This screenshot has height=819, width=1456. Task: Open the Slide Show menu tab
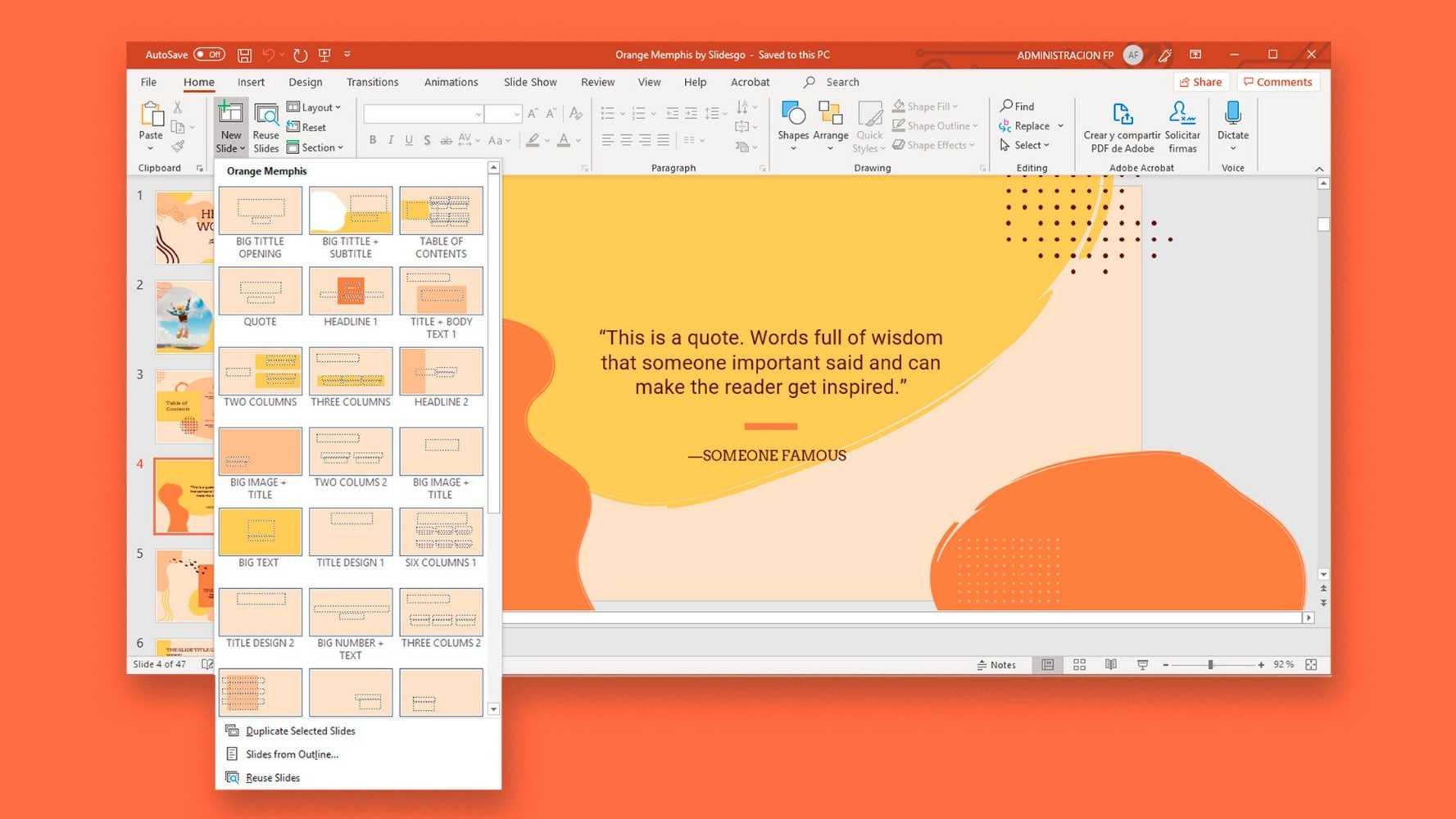point(529,82)
